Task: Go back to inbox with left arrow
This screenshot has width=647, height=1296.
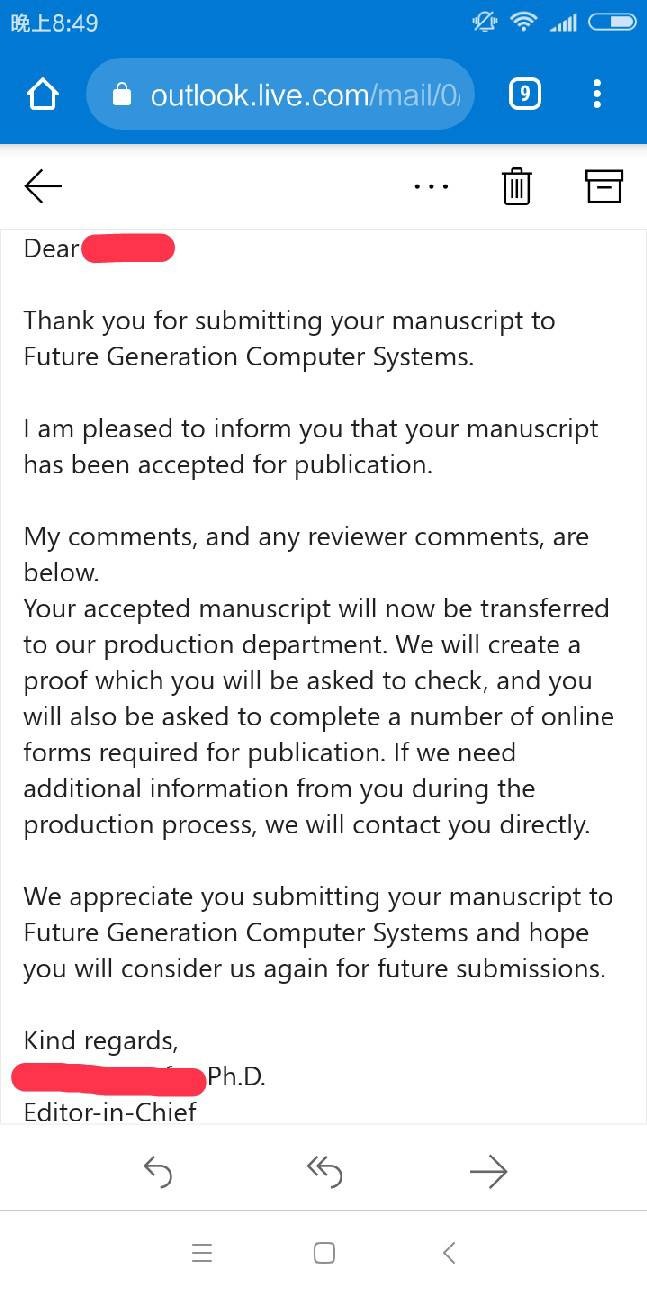Action: (43, 186)
